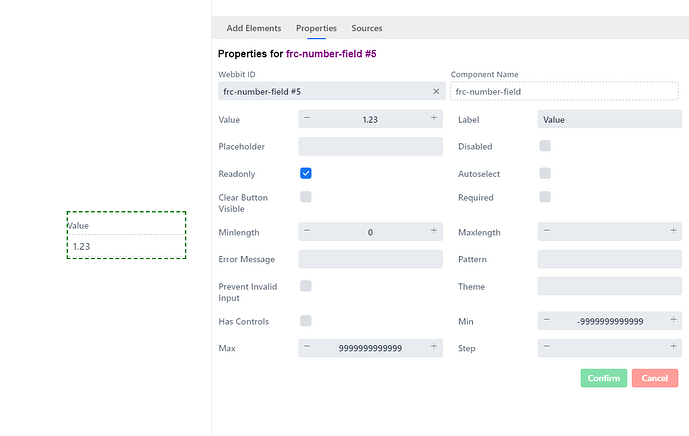Click the Confirm button

tap(604, 378)
